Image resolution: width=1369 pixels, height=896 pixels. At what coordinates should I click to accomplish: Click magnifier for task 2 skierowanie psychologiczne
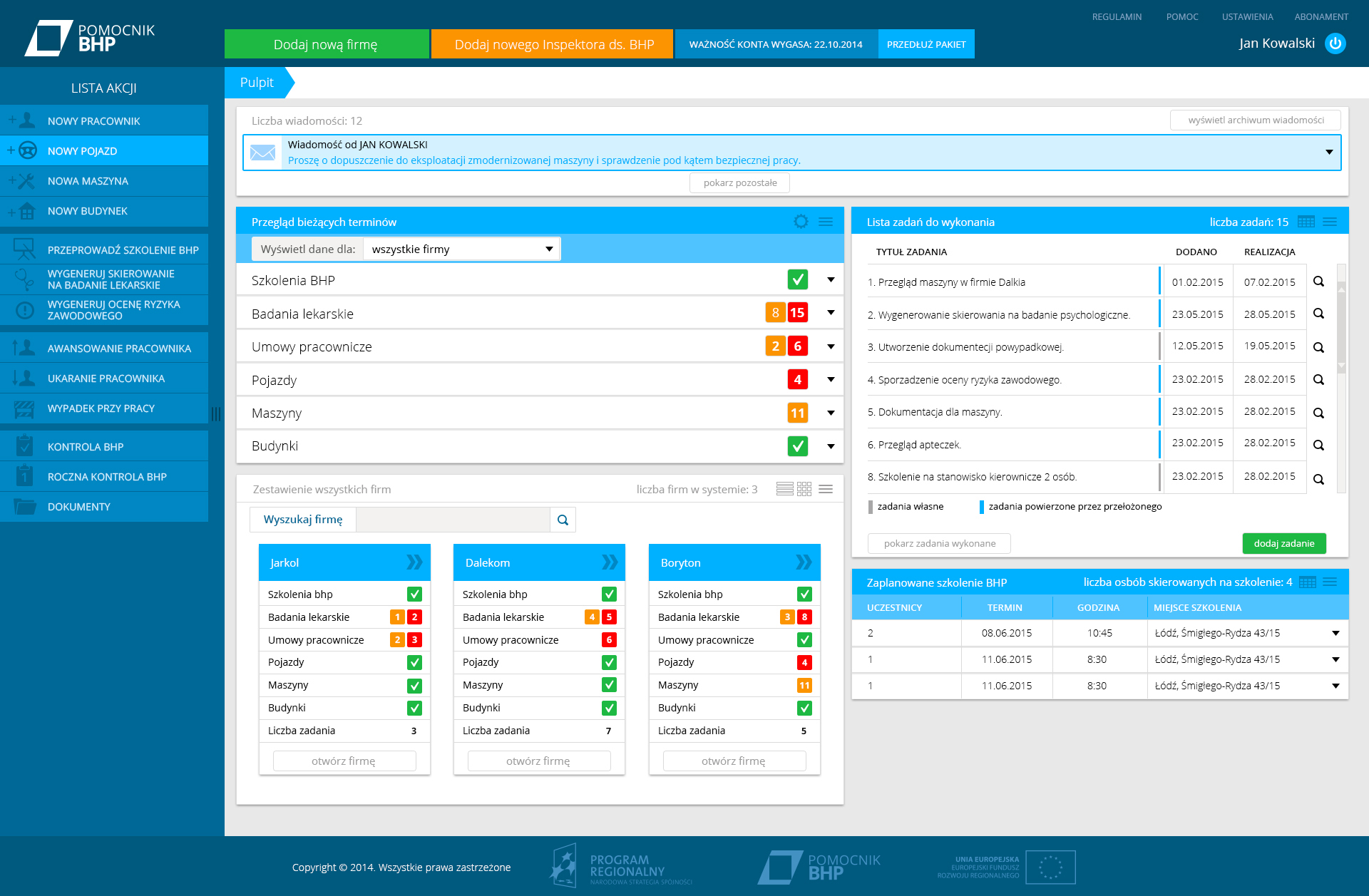point(1318,314)
